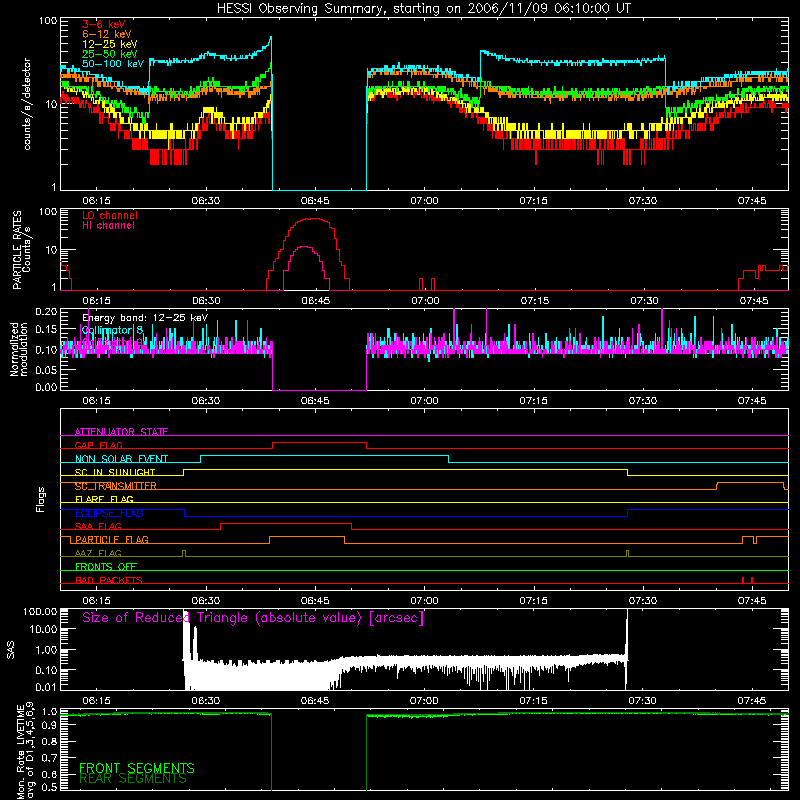Click the GAP_FLAG label
This screenshot has height=800, width=800.
98,445
